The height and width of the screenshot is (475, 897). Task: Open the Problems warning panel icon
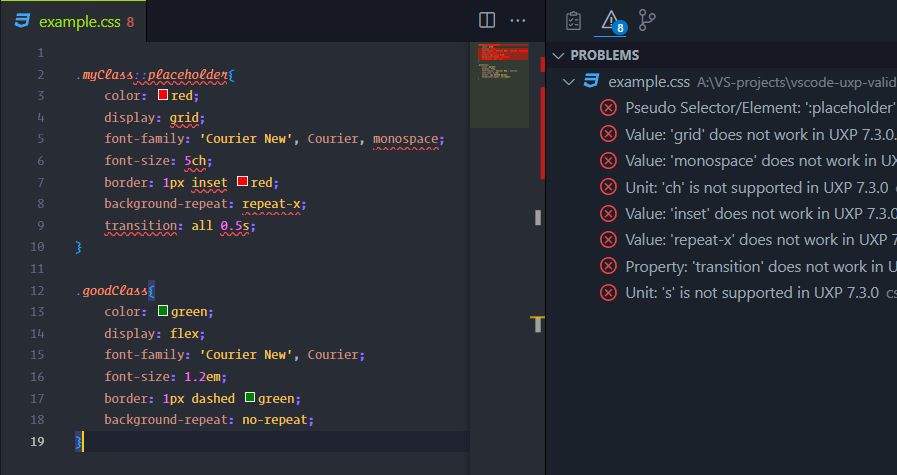tap(611, 21)
